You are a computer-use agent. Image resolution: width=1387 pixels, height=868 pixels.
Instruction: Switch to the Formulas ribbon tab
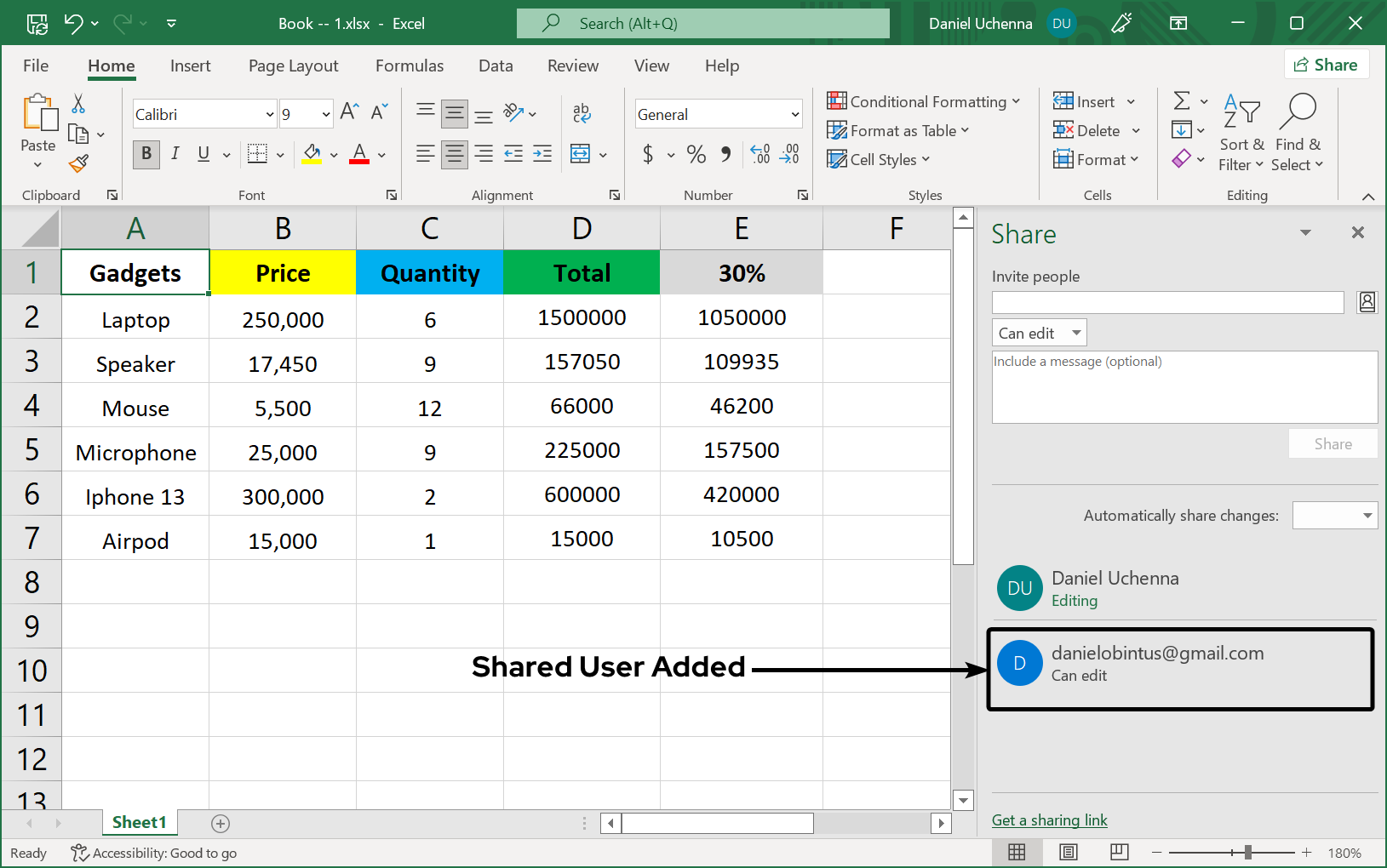click(x=410, y=66)
